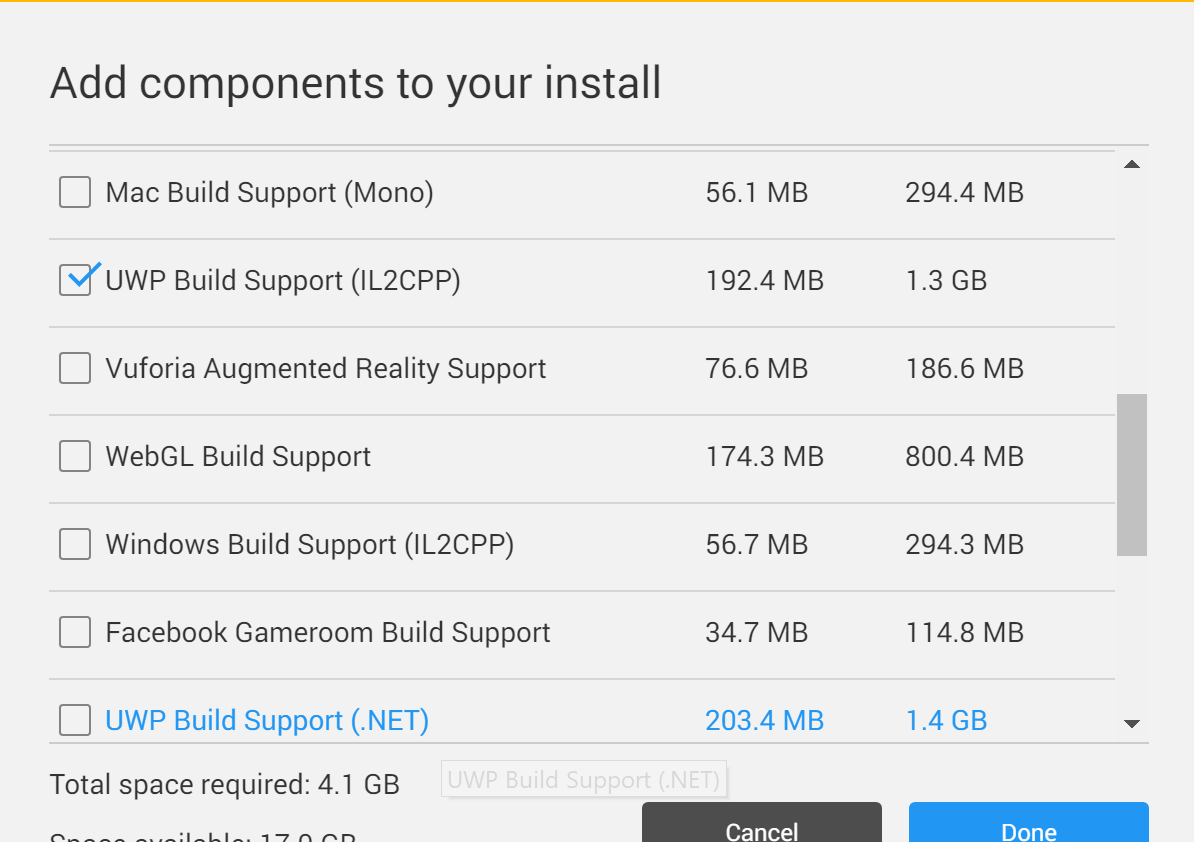Click the Add components dialog title
1194x842 pixels.
click(x=355, y=83)
